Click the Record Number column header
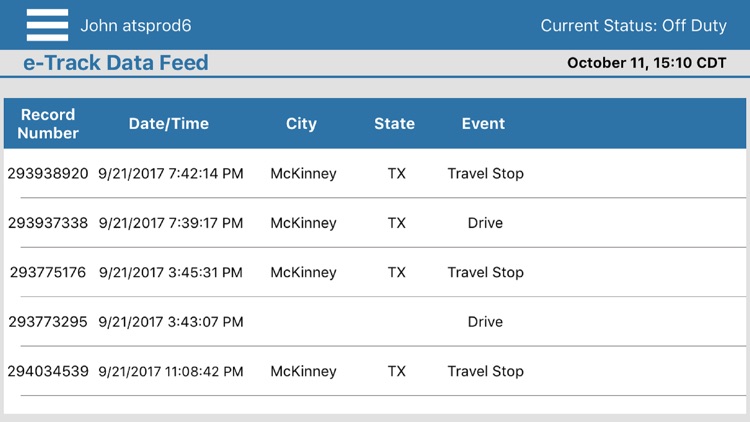Image resolution: width=750 pixels, height=422 pixels. (x=48, y=123)
